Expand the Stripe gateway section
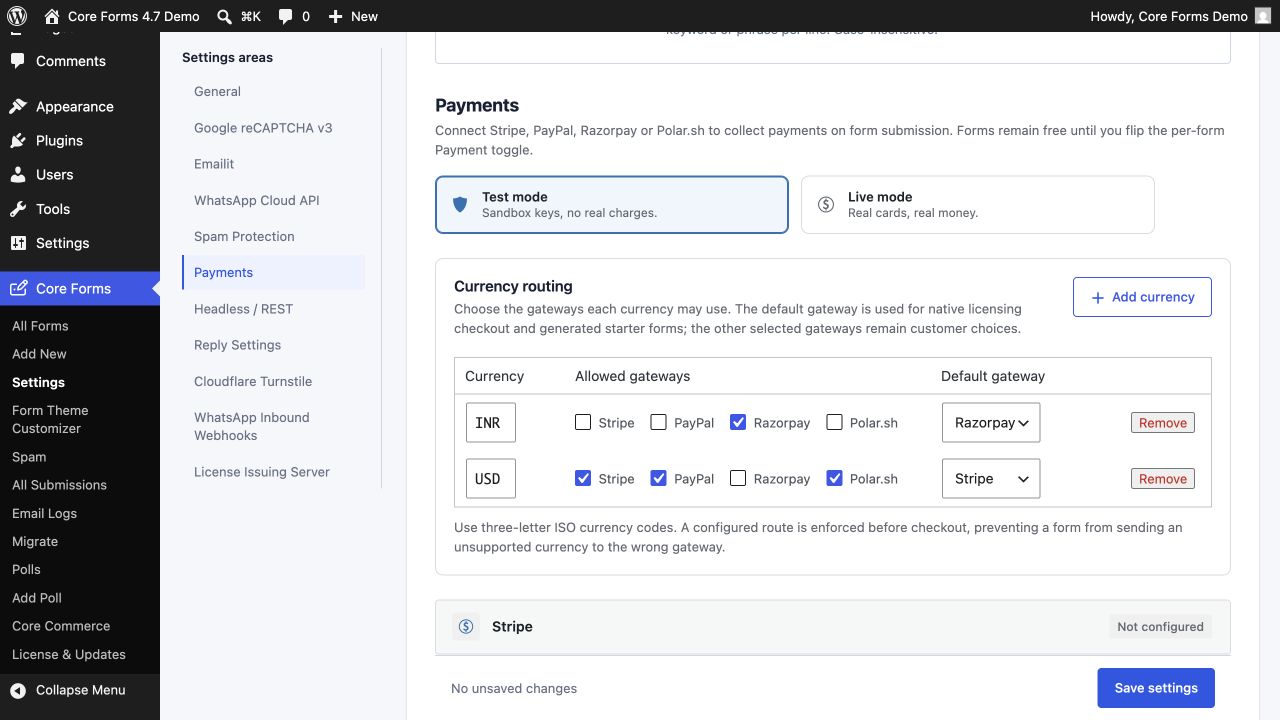Screen dimensions: 1280x720 [x=833, y=627]
